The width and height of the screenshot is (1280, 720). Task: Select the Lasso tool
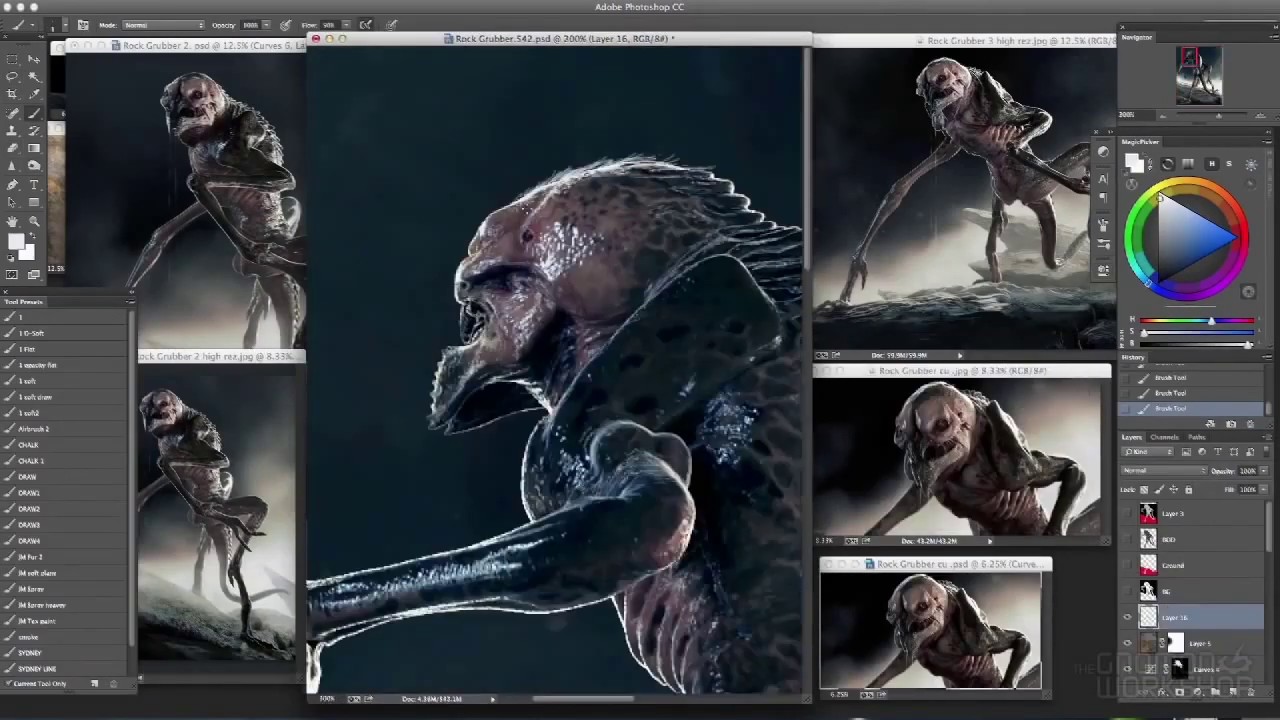(x=12, y=76)
